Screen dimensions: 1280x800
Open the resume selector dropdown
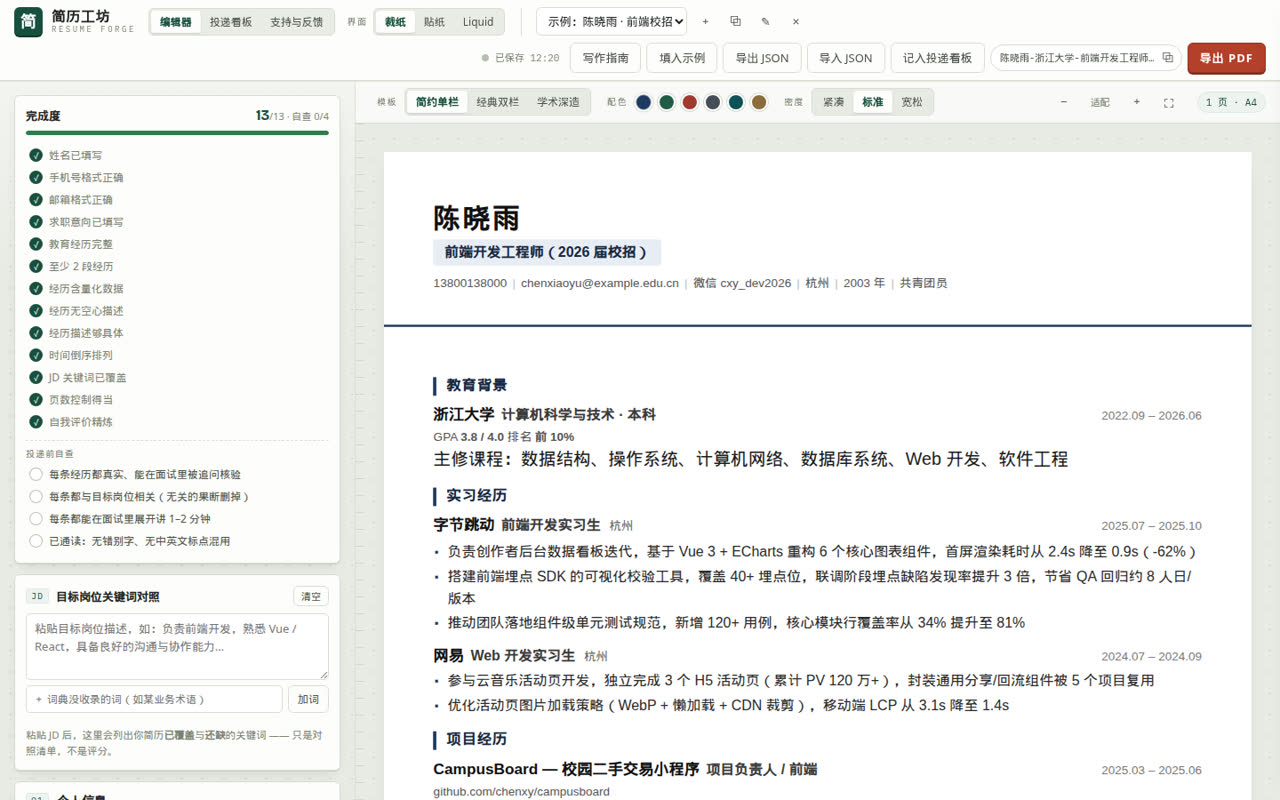[x=612, y=22]
